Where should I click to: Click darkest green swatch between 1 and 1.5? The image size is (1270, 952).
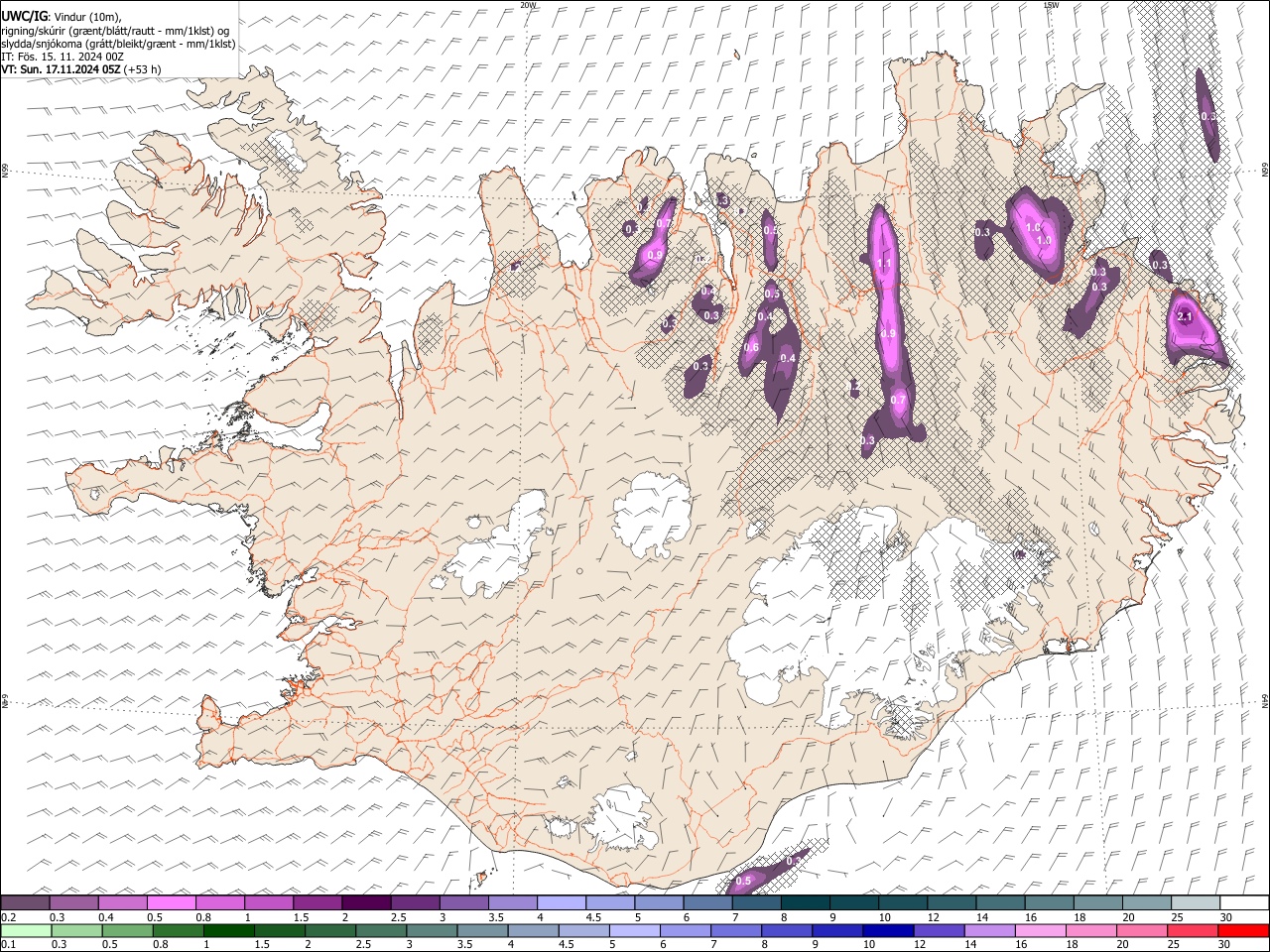point(228,930)
